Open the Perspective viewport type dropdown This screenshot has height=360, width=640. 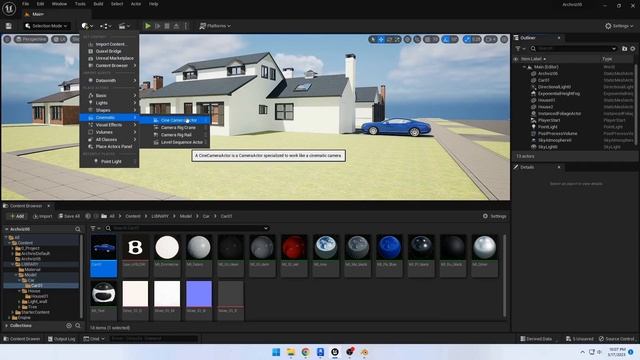(x=31, y=39)
